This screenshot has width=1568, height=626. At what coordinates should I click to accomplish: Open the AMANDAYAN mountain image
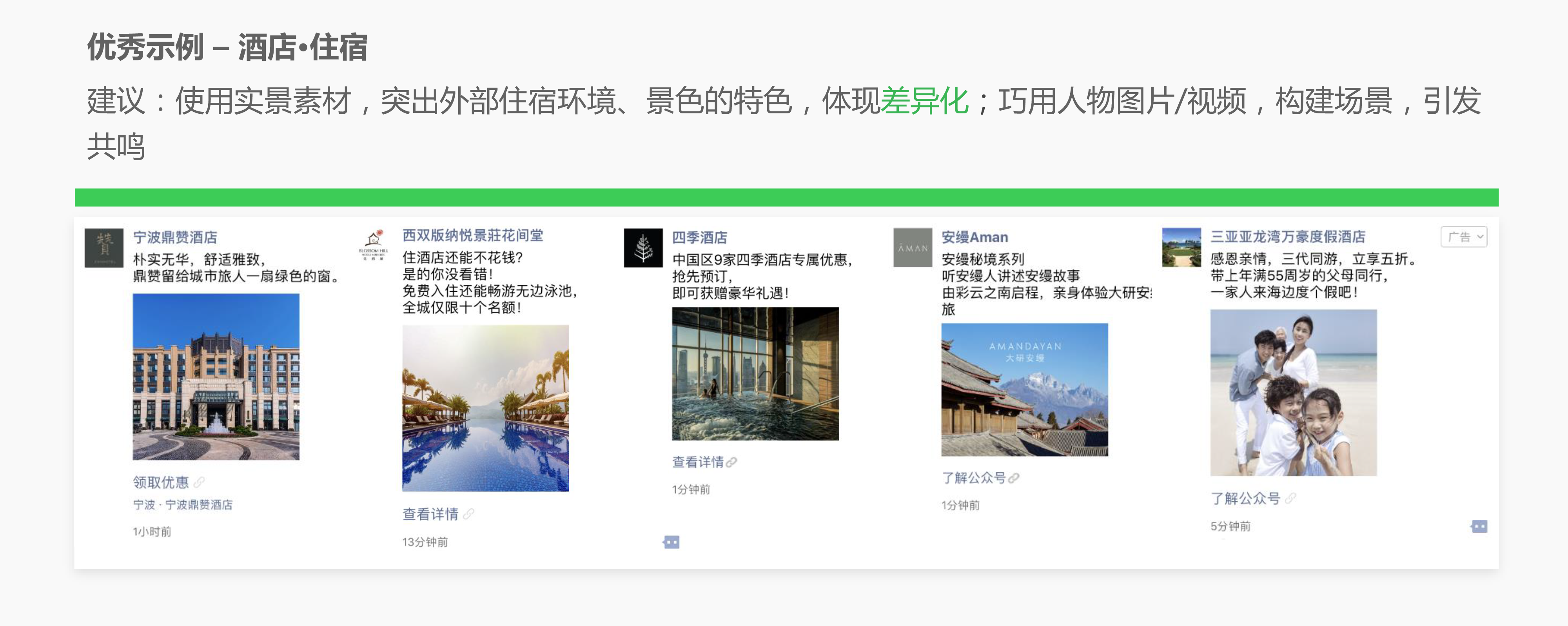coord(1024,390)
